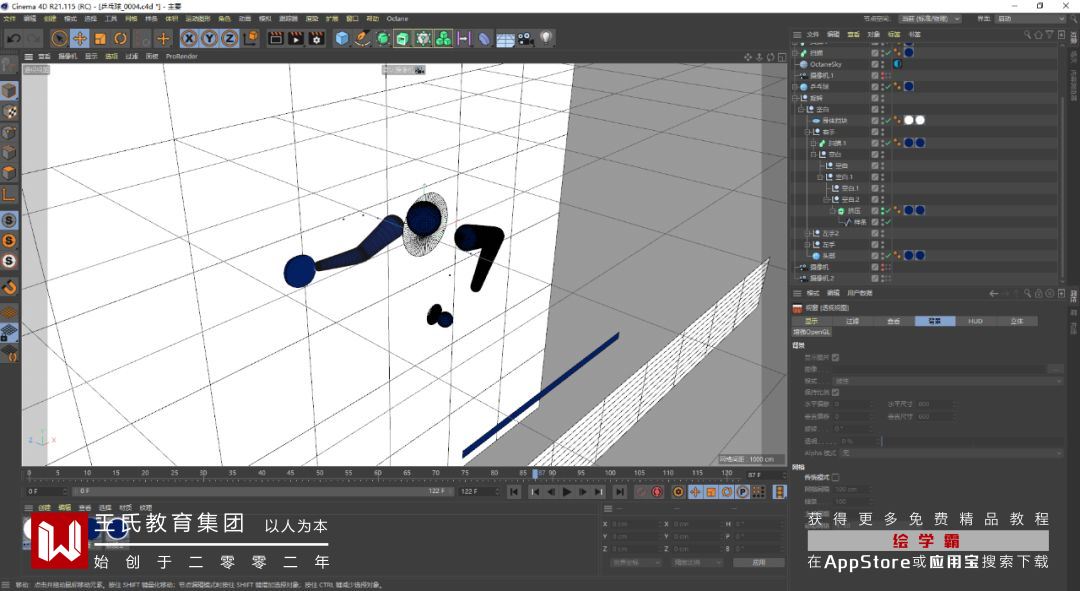Toggle the 样条 object's green check
1080x591 pixels.
coord(889,222)
